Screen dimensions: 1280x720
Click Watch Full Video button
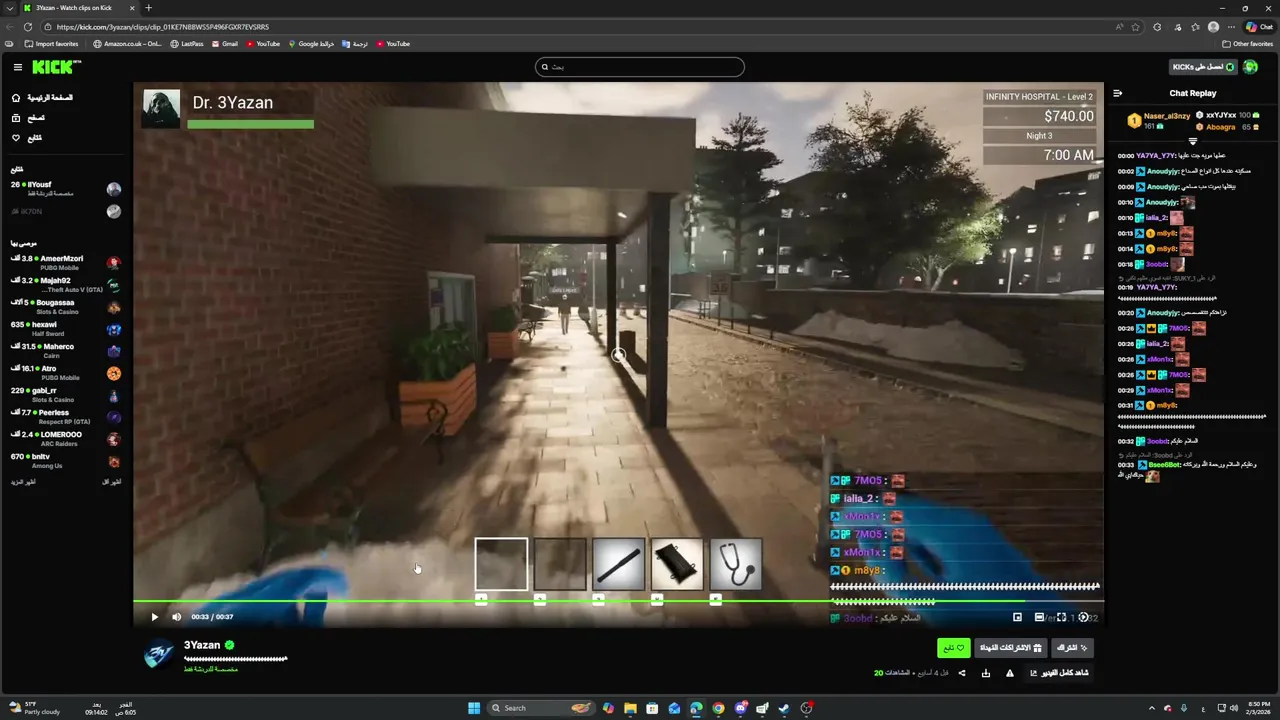tap(1059, 673)
